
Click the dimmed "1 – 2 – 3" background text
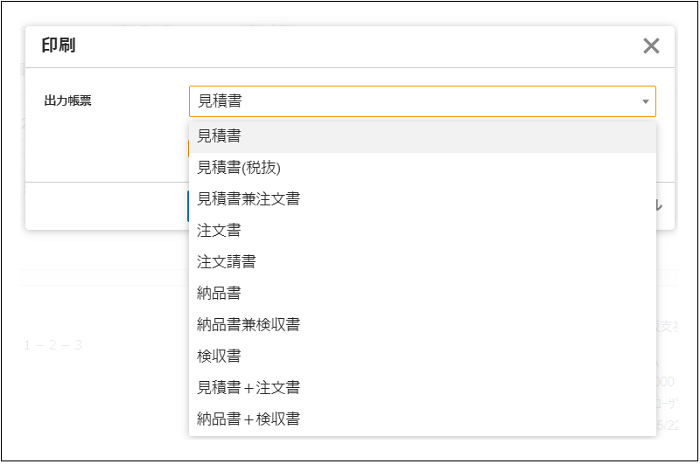[52, 345]
